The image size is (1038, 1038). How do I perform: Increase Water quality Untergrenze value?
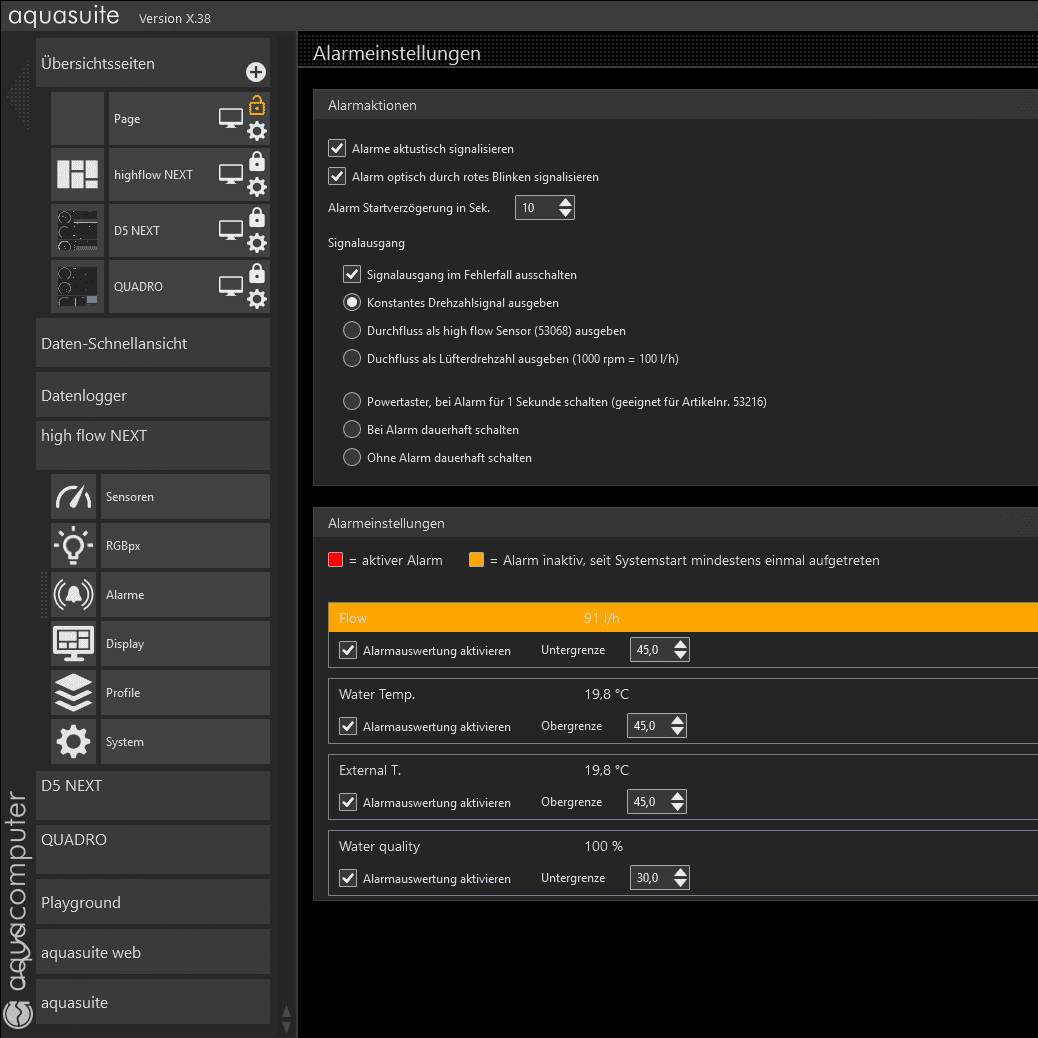click(x=680, y=873)
